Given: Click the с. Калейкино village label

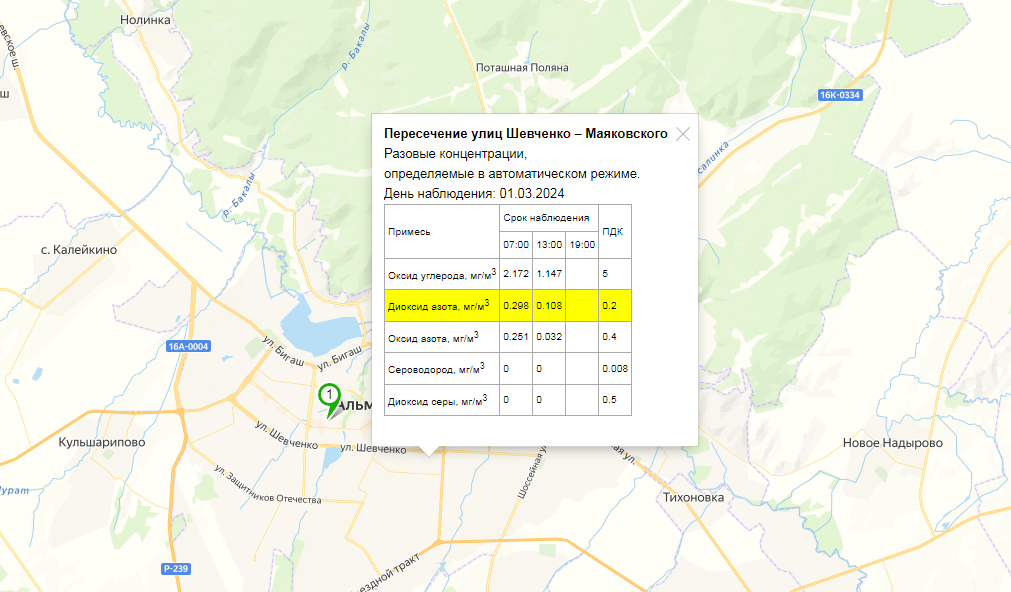Looking at the screenshot, I should pos(78,249).
